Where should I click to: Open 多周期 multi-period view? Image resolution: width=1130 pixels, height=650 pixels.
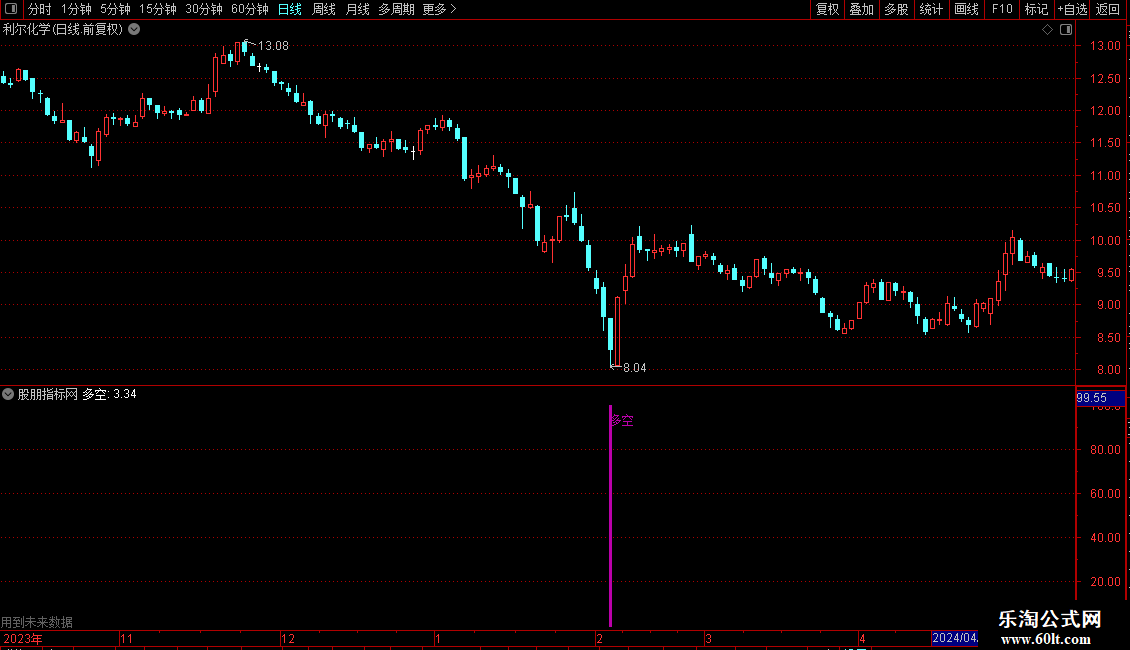(x=396, y=9)
